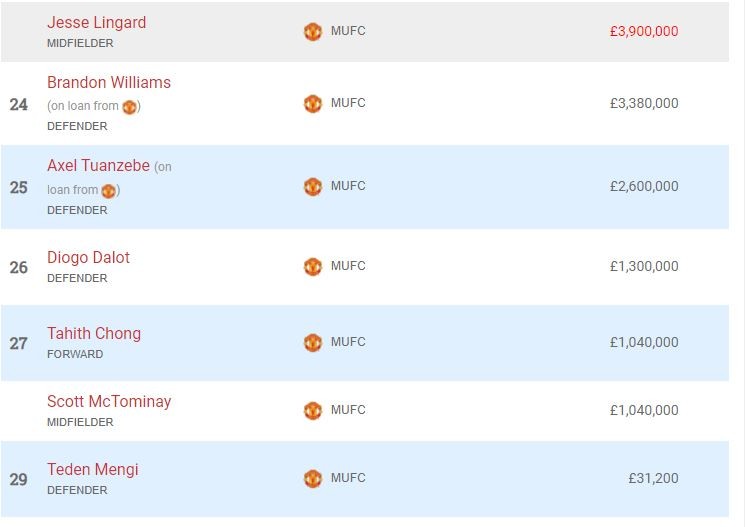Viewport: 745px width, 527px height.
Task: Open Jesse Lingard's player page
Action: (96, 22)
